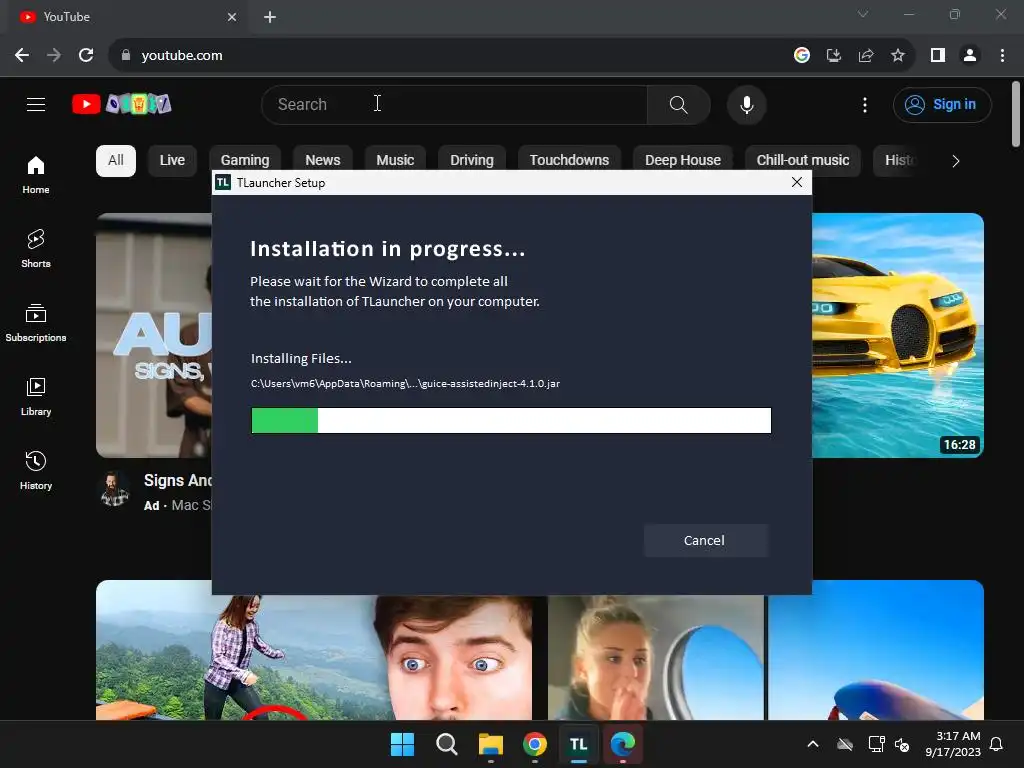Close the TLauncher Setup dialog
This screenshot has width=1024, height=768.
coord(797,182)
